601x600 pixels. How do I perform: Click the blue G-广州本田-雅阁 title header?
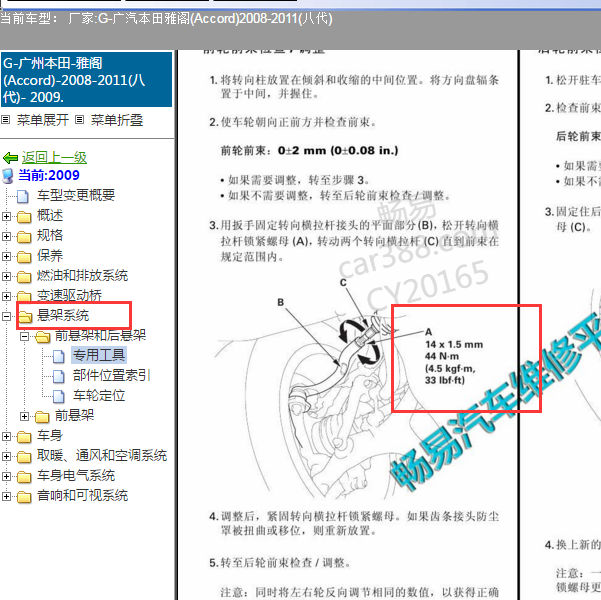click(x=86, y=80)
